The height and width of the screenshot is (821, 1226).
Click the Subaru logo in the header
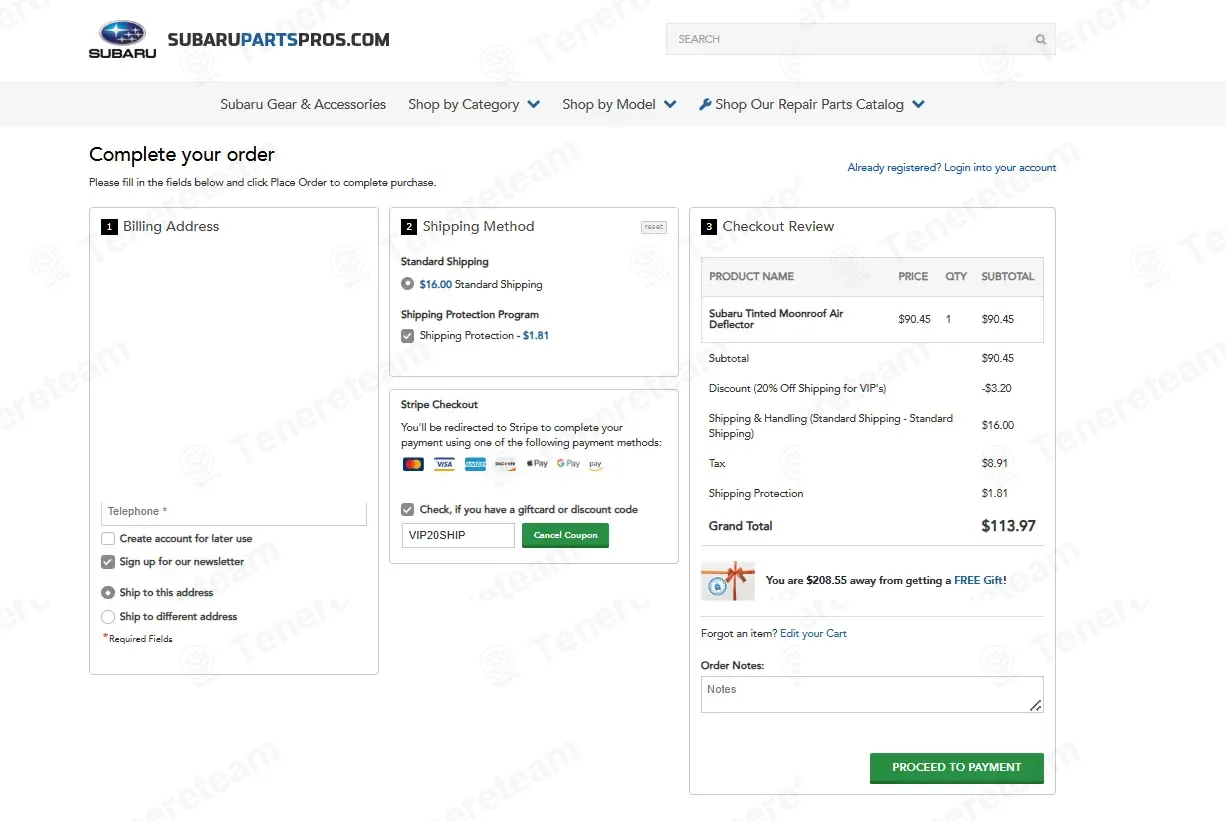pyautogui.click(x=122, y=39)
